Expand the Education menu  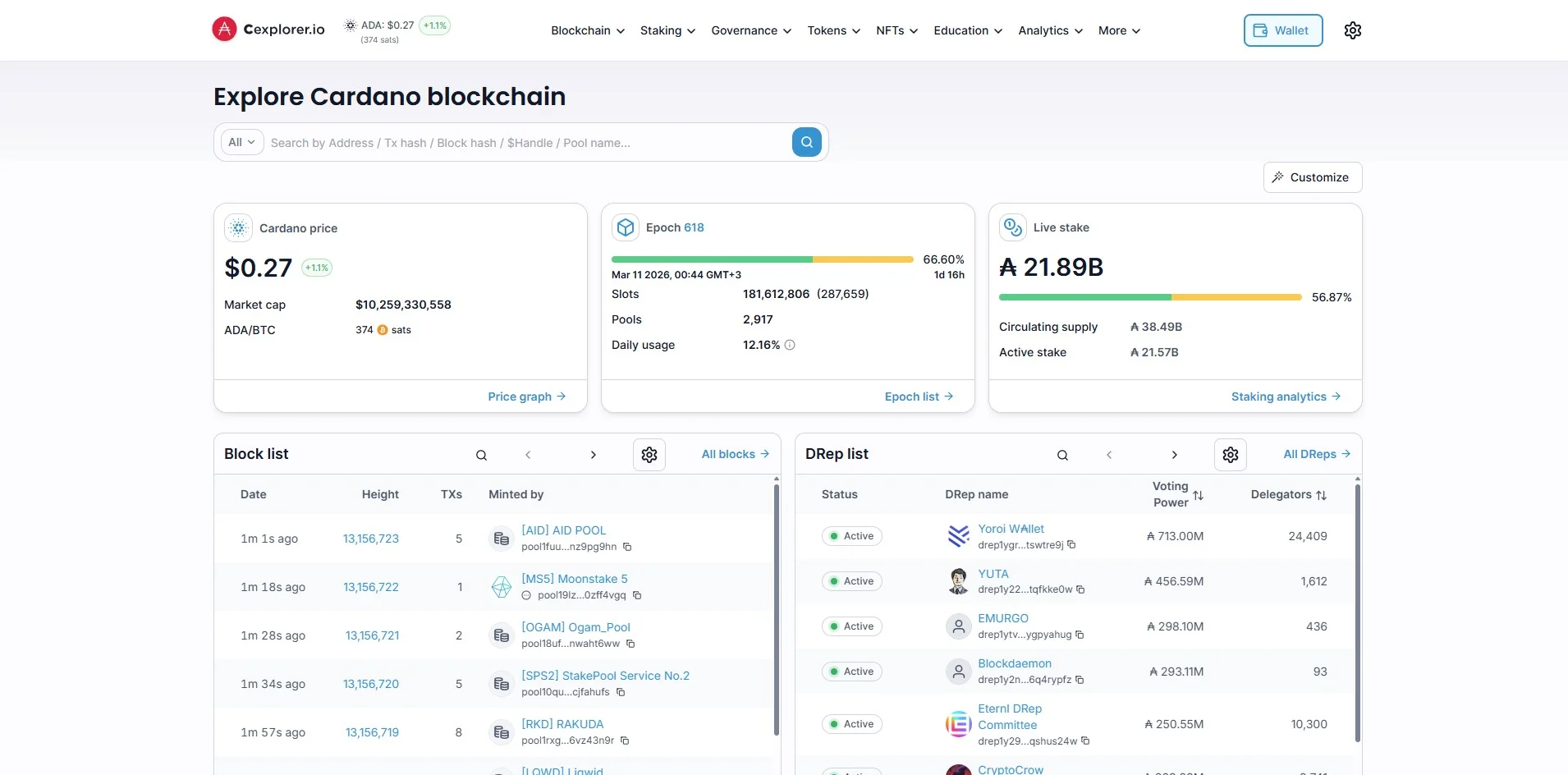(x=968, y=30)
